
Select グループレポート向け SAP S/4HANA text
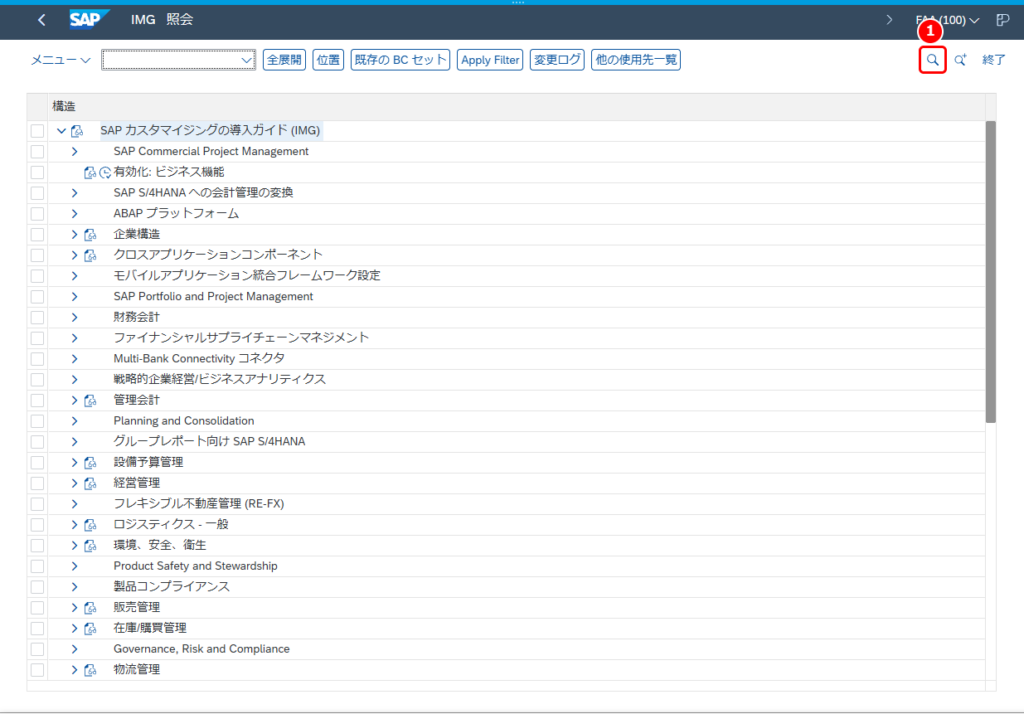pos(209,442)
